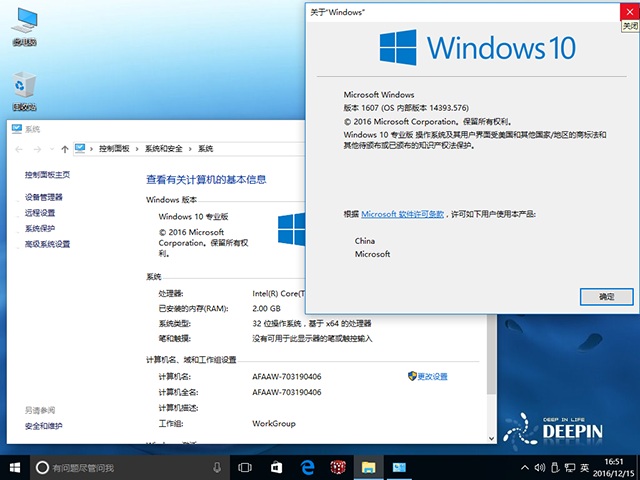Click the Cortana microphone icon
Image resolution: width=640 pixels, height=480 pixels.
(x=217, y=467)
